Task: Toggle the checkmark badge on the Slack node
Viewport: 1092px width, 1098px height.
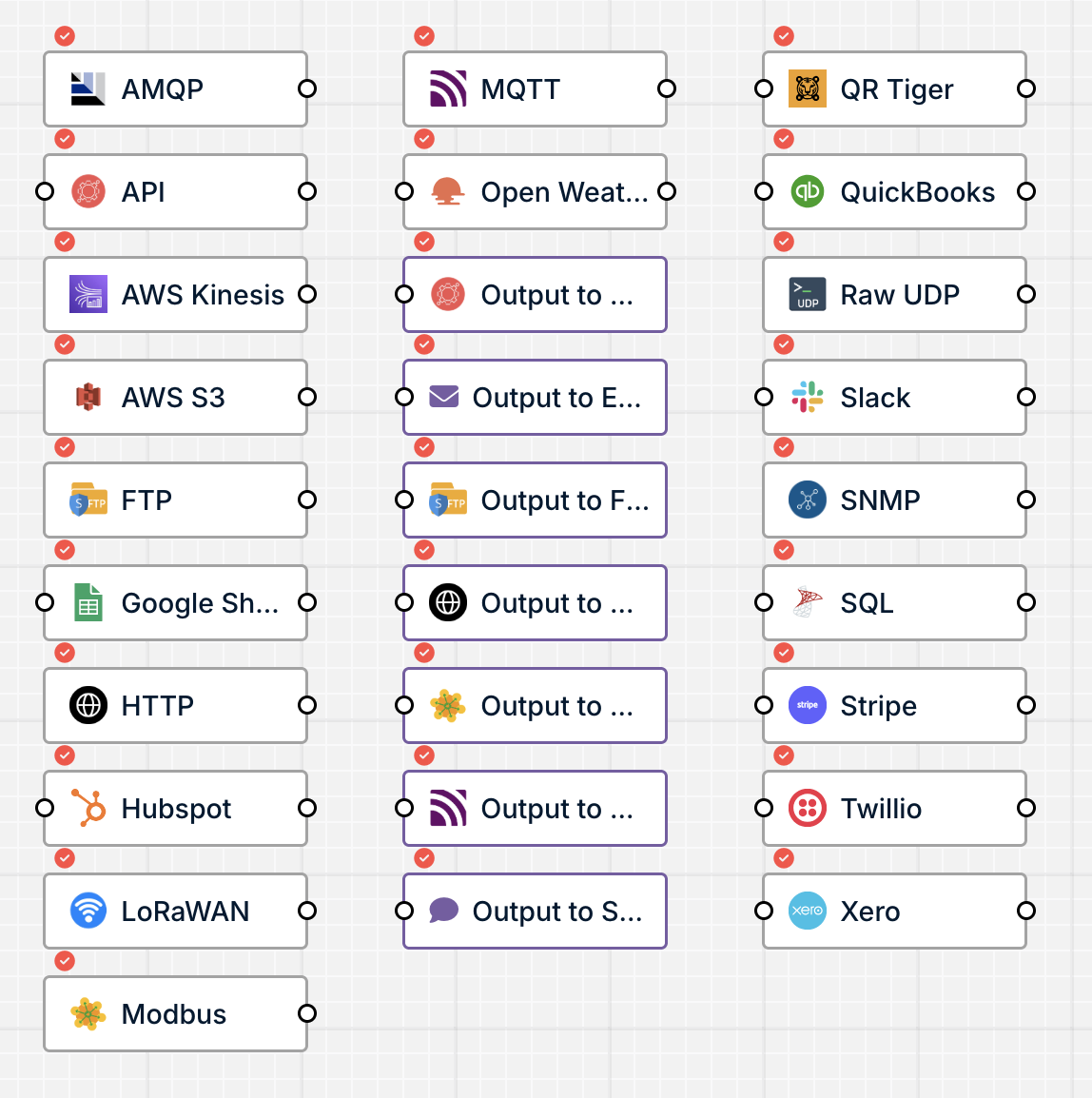Action: [783, 344]
